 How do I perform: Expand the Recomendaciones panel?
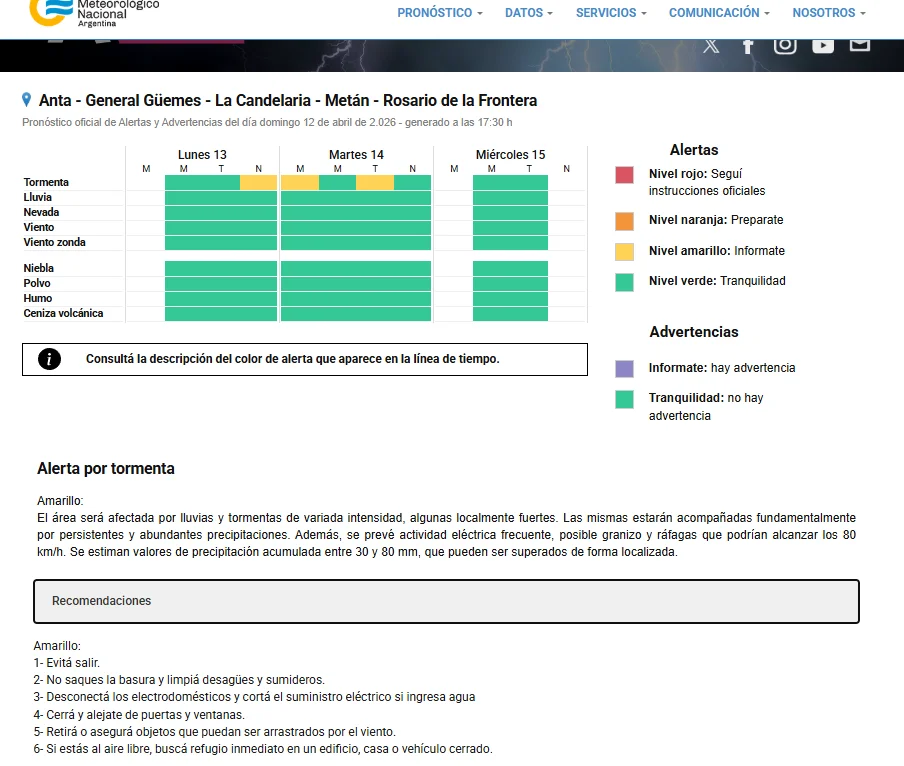[x=446, y=601]
